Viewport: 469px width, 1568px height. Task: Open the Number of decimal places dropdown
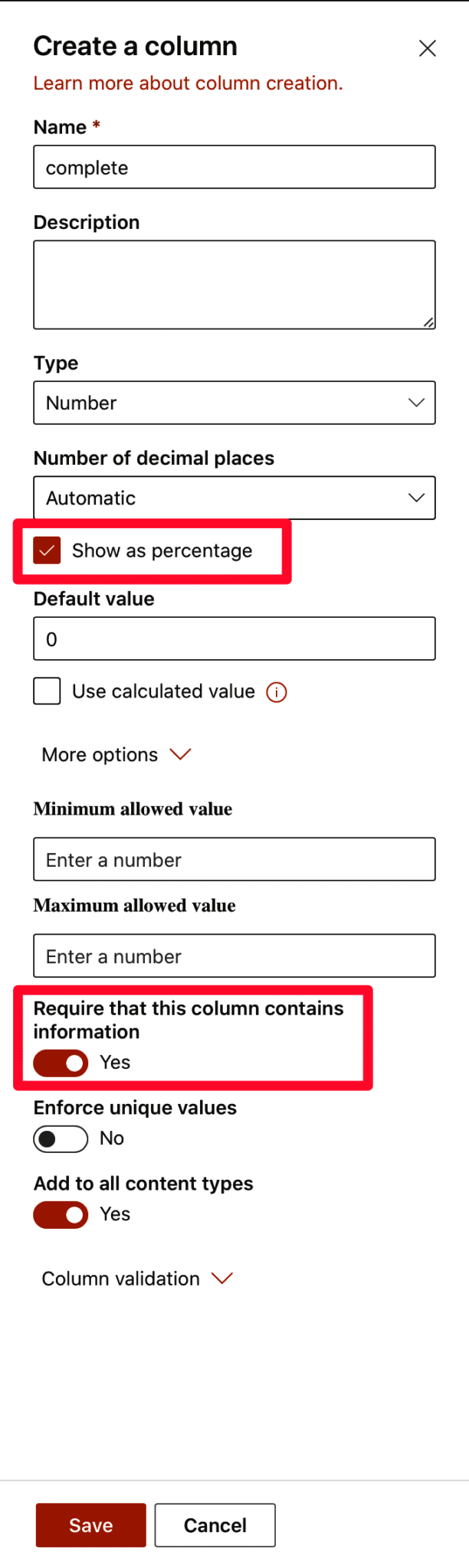click(x=234, y=497)
